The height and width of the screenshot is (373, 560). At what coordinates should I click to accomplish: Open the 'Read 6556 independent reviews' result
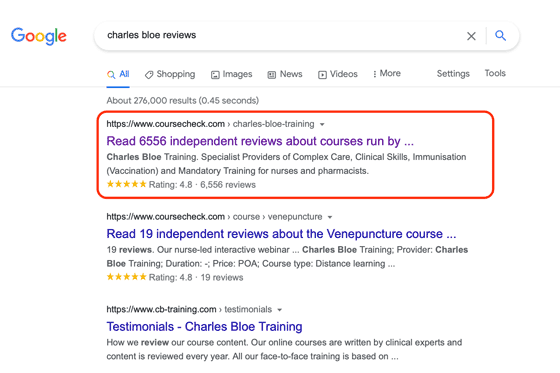point(260,141)
